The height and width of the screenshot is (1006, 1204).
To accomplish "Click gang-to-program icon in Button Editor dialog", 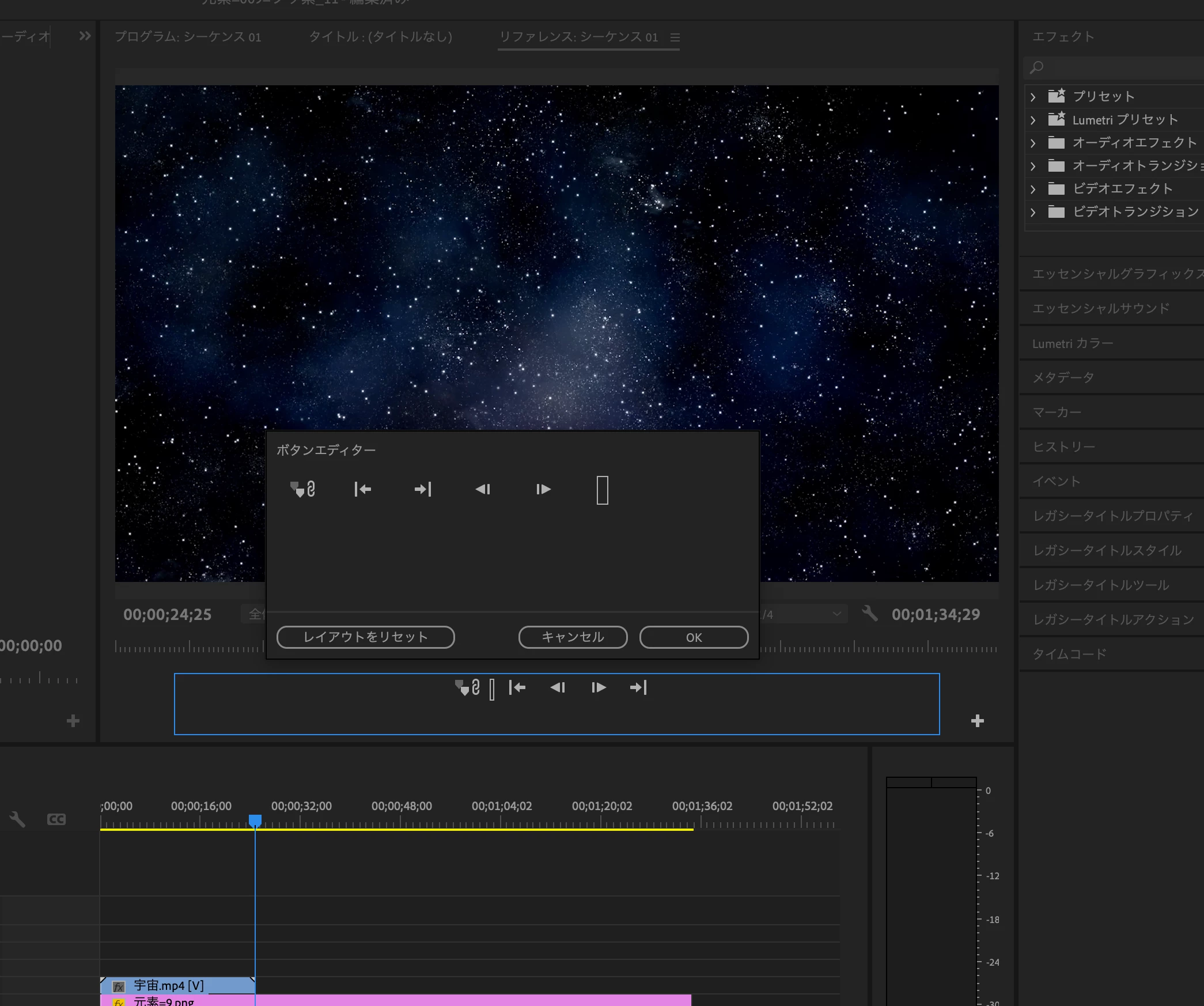I will 302,489.
